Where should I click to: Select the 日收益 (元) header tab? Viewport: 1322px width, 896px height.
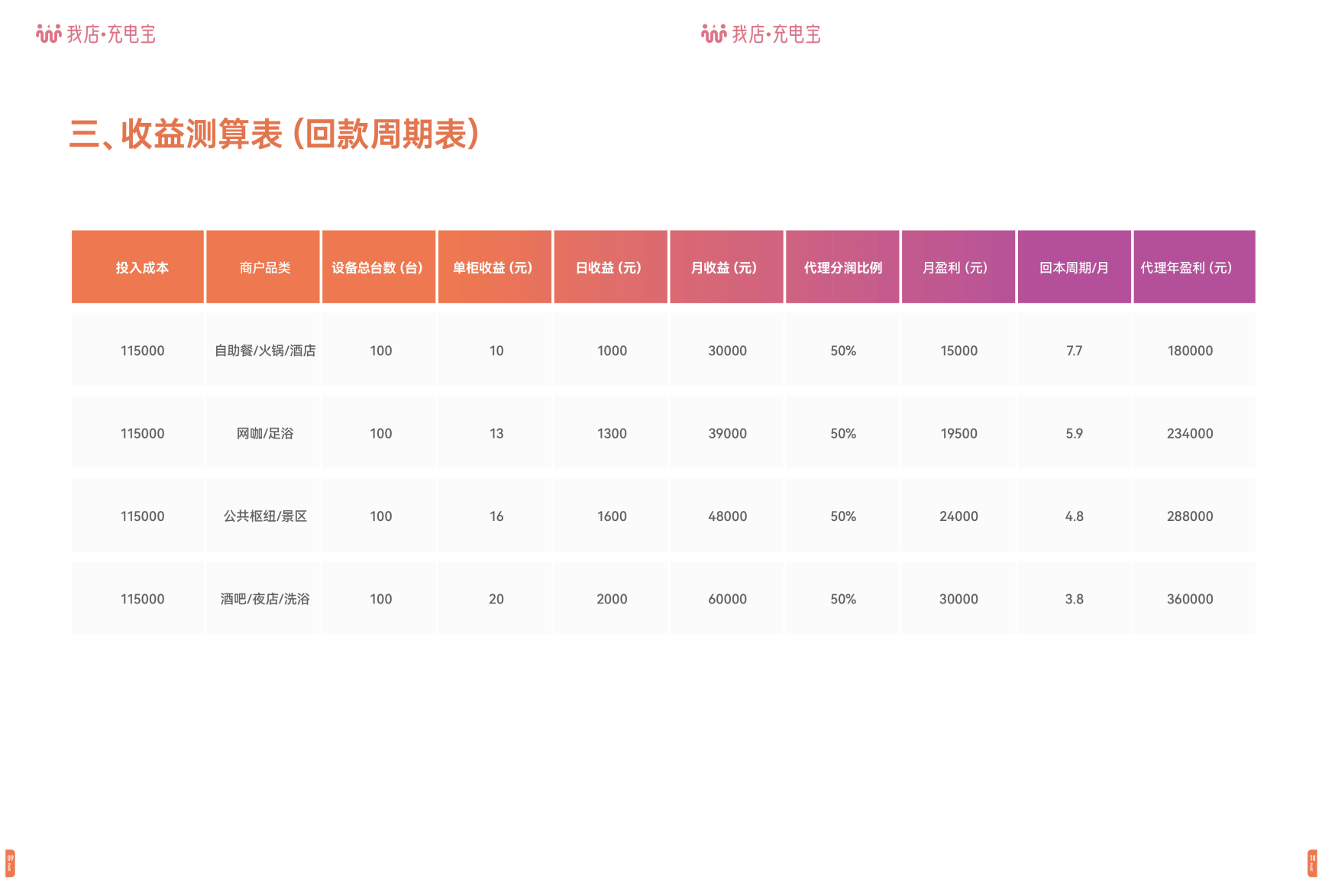click(x=611, y=267)
